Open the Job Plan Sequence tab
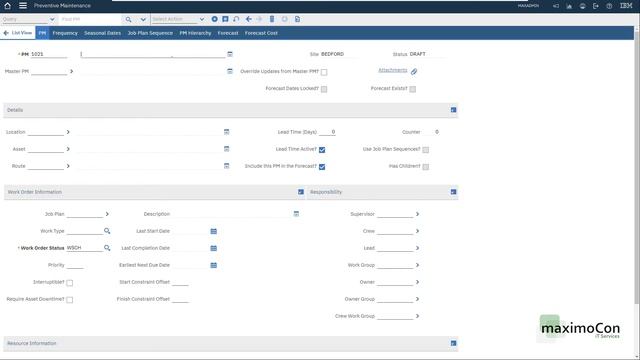640x360 pixels. click(x=150, y=33)
